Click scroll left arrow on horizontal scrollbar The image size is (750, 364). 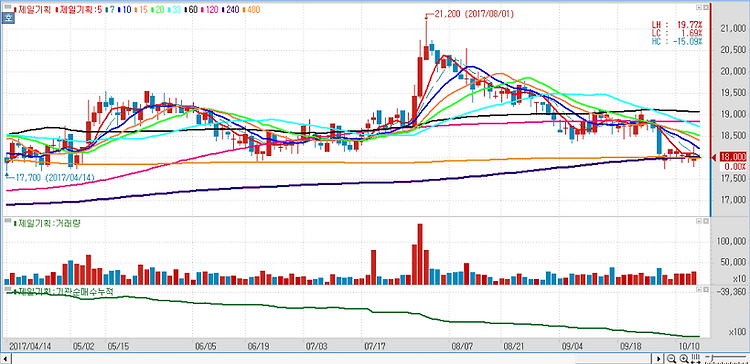5,359
